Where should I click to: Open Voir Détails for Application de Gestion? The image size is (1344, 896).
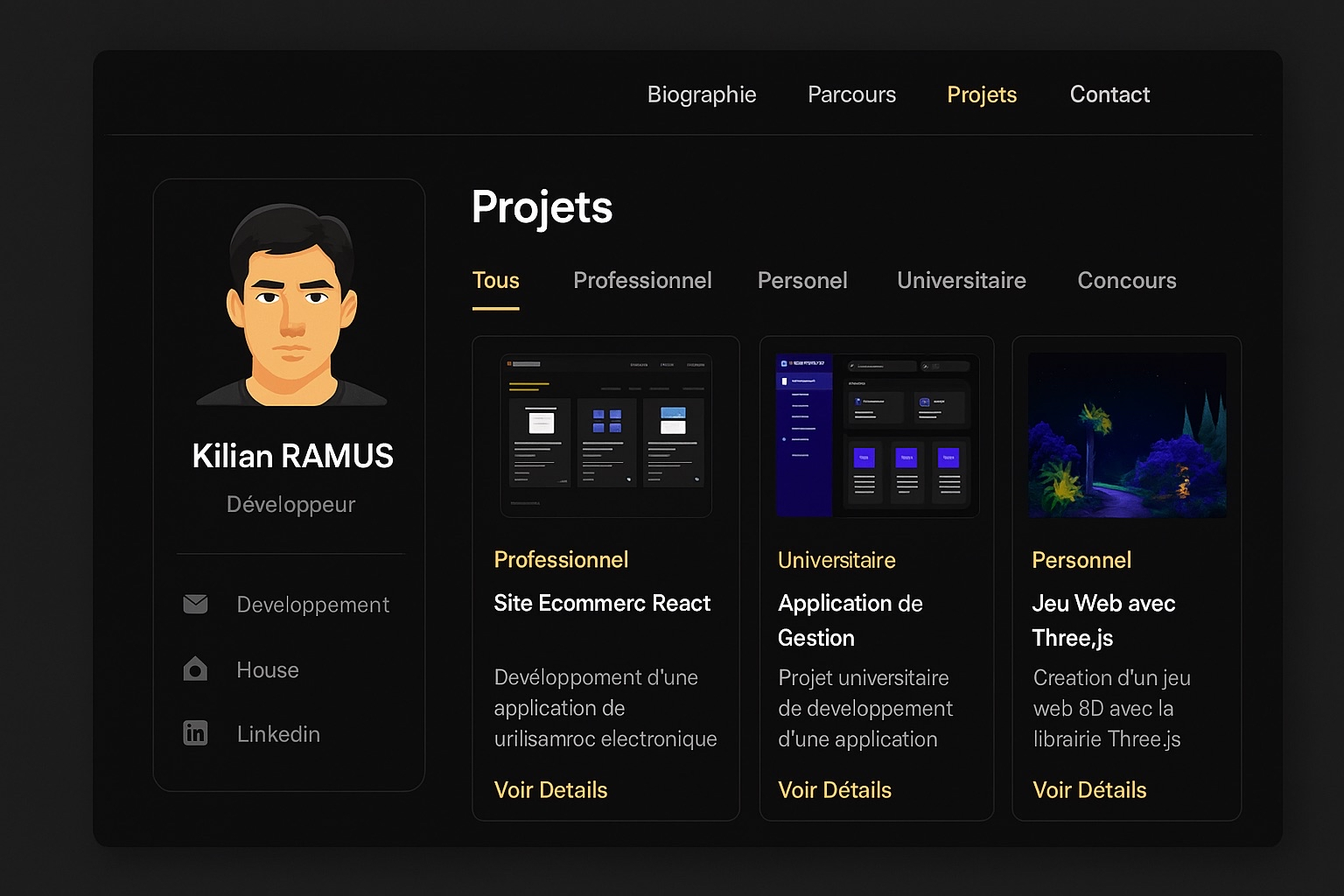834,790
